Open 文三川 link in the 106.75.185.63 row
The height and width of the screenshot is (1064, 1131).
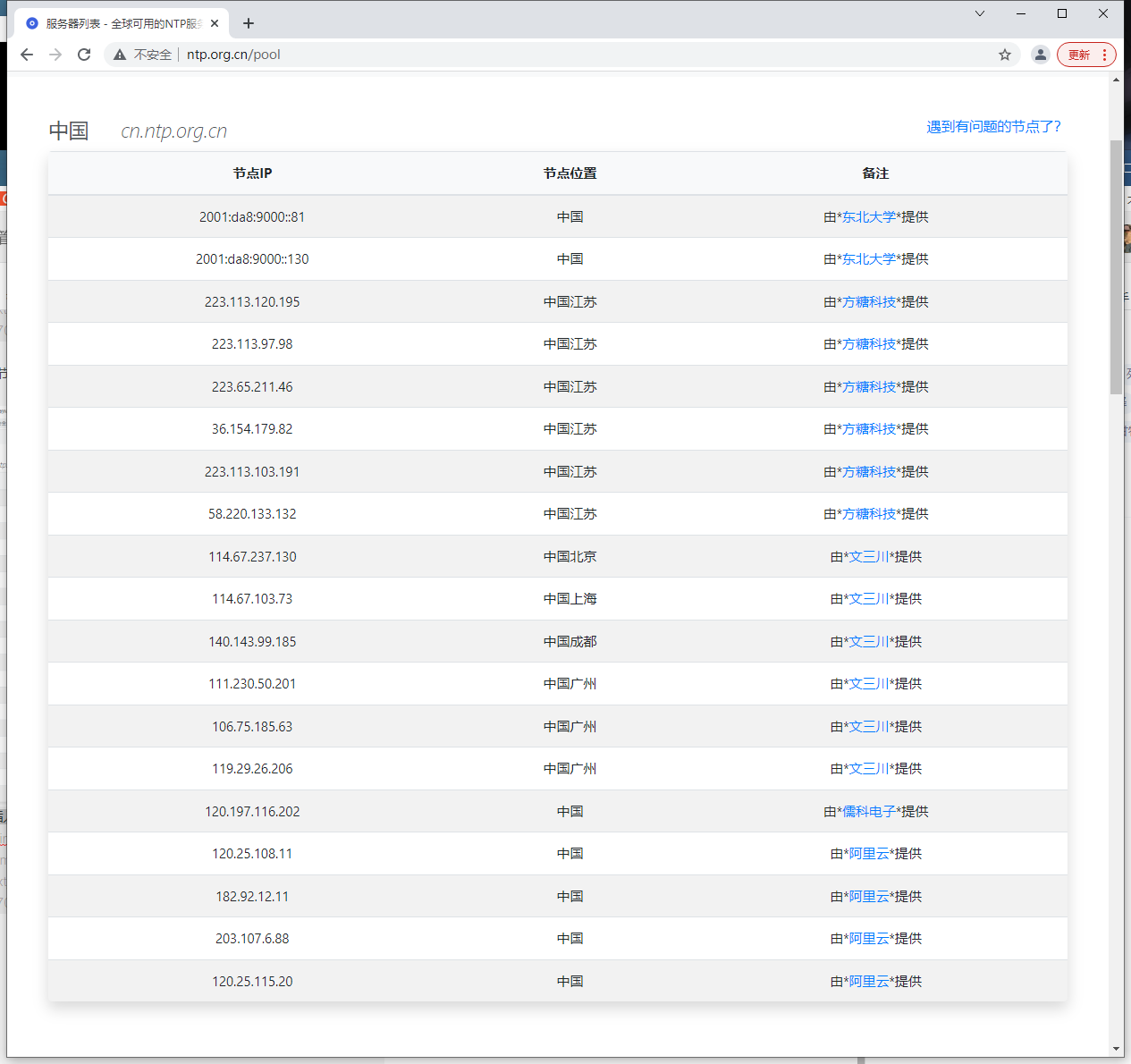pos(868,727)
